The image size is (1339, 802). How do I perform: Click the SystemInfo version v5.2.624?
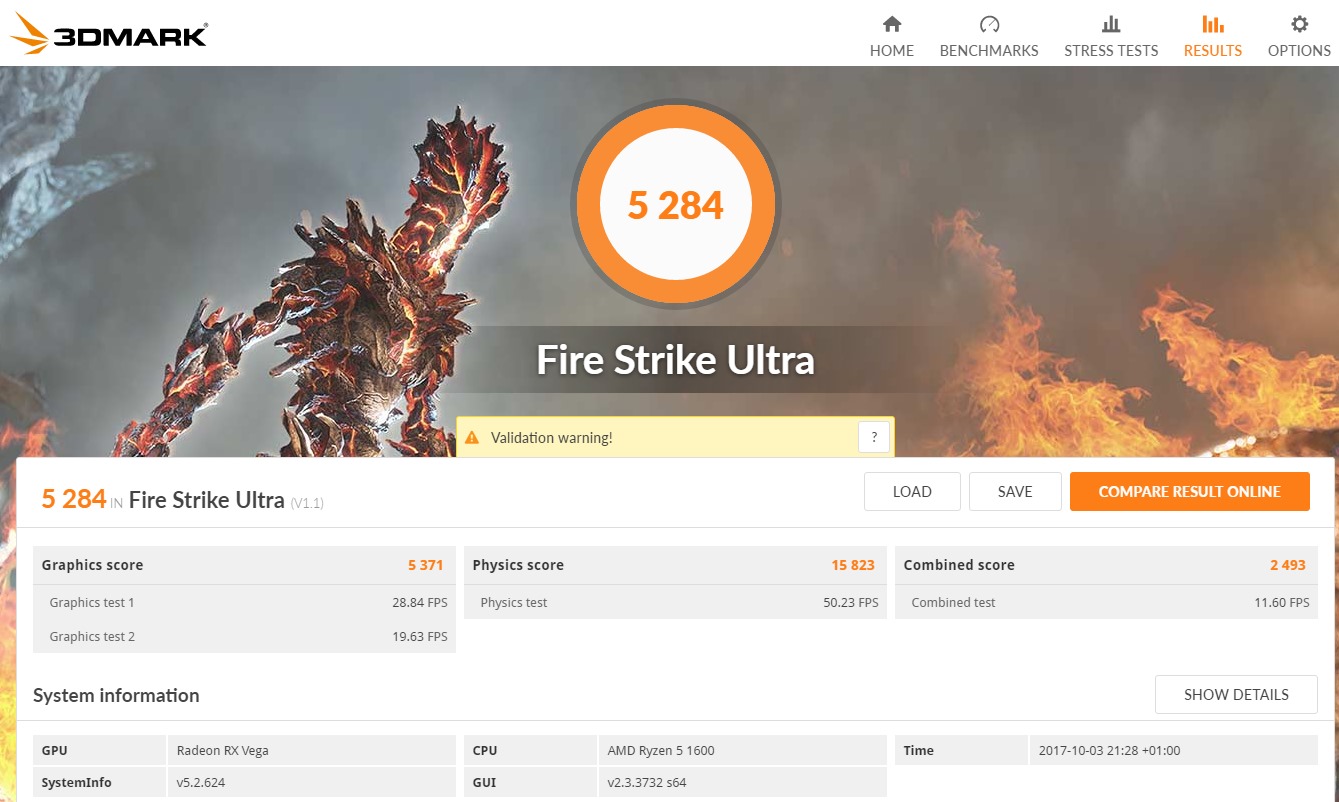200,782
